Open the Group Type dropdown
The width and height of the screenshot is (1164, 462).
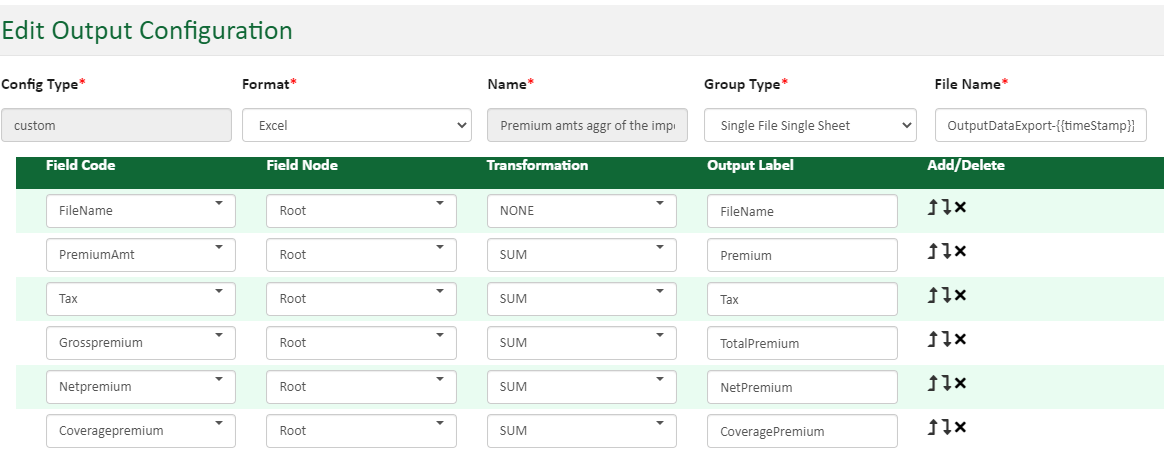click(x=809, y=126)
